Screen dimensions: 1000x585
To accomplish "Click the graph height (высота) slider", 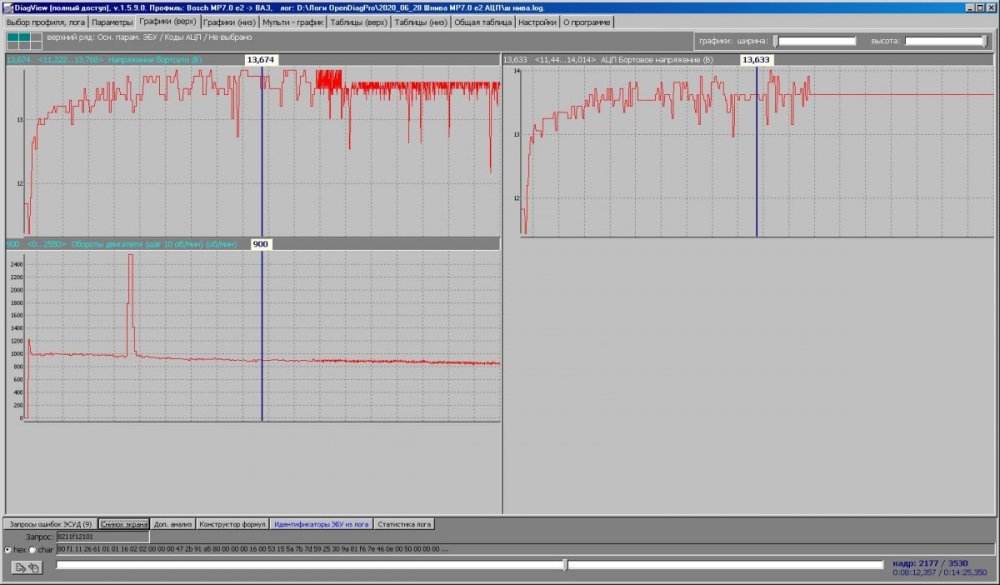I will tap(947, 41).
